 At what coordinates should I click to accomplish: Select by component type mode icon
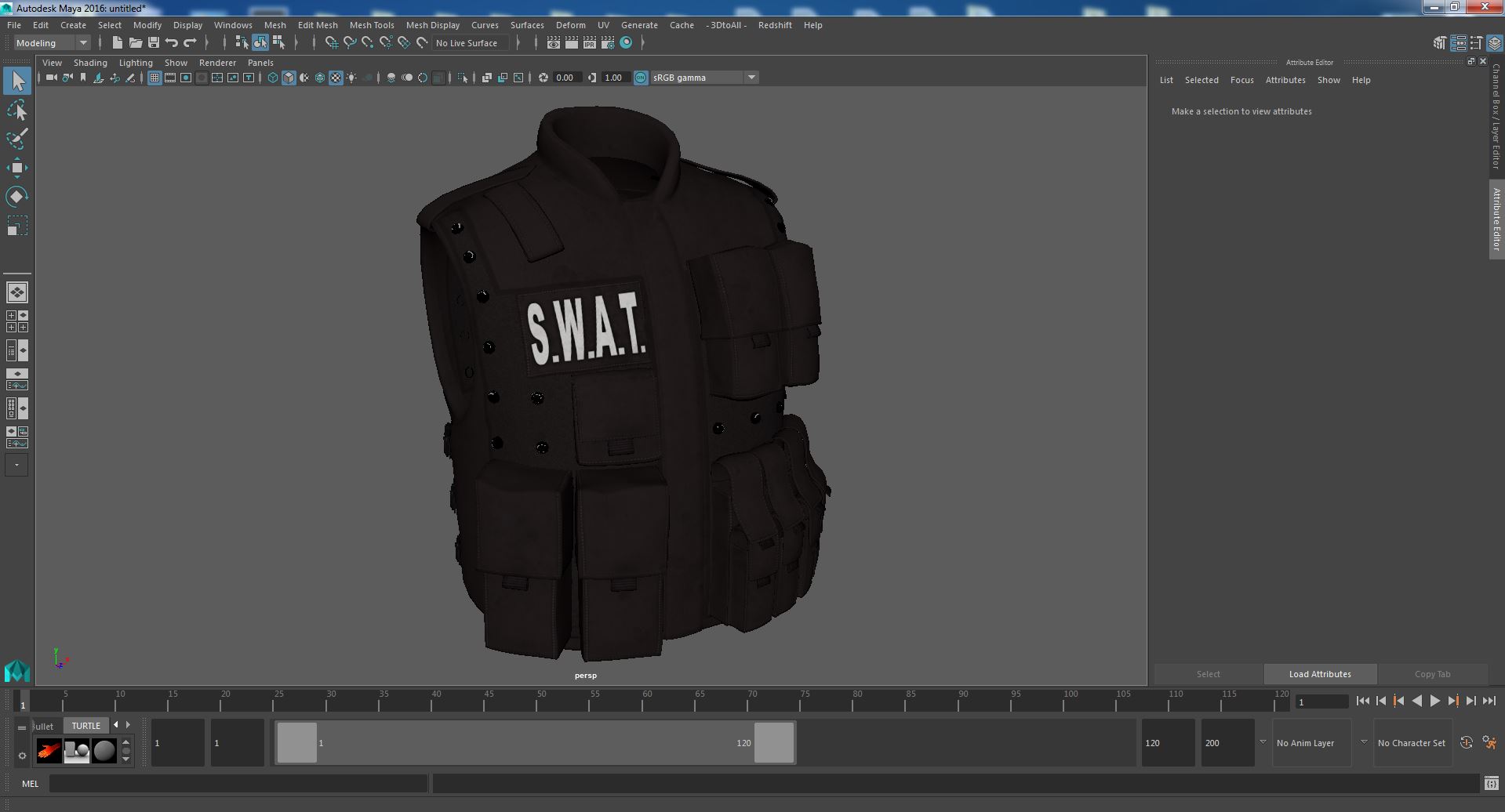278,42
